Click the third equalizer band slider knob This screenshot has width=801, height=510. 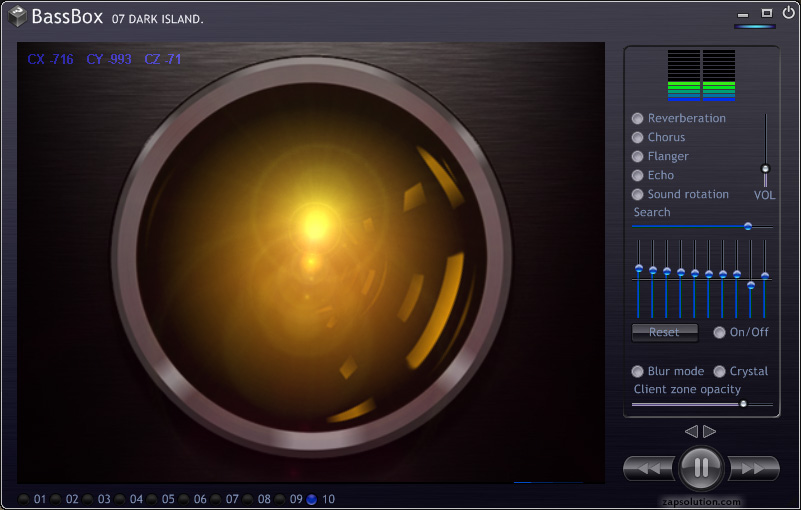pyautogui.click(x=667, y=271)
